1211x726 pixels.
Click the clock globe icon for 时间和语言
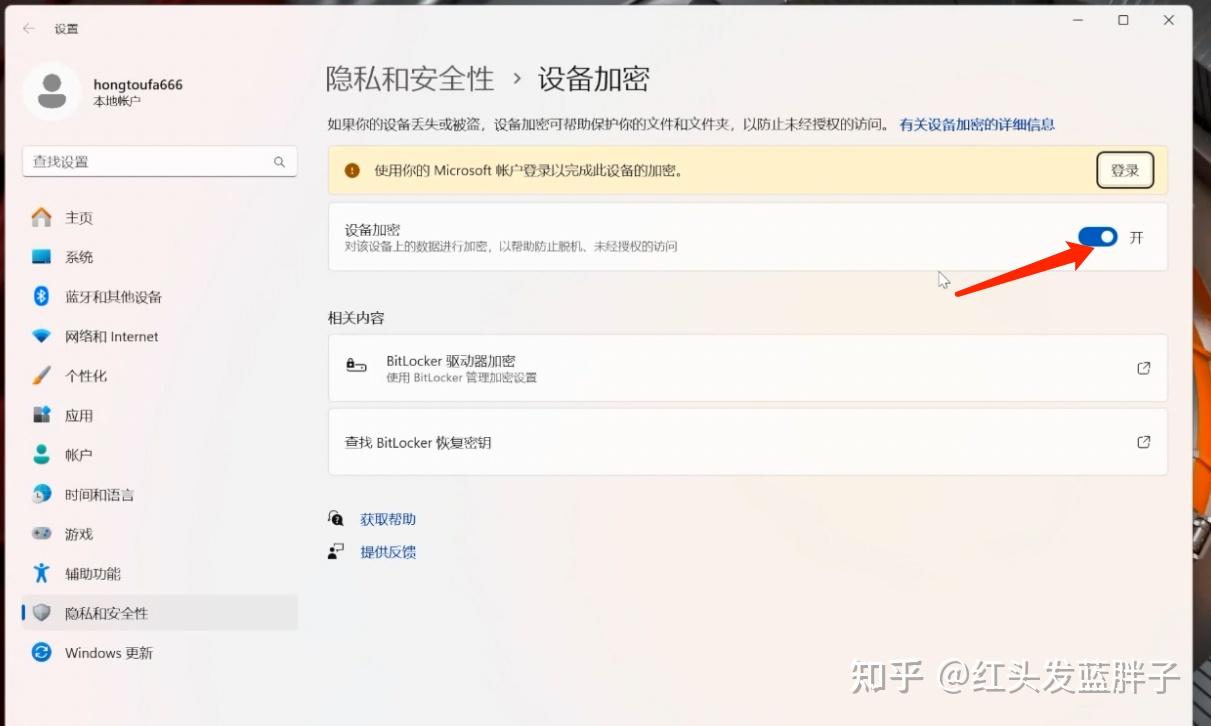pyautogui.click(x=41, y=494)
